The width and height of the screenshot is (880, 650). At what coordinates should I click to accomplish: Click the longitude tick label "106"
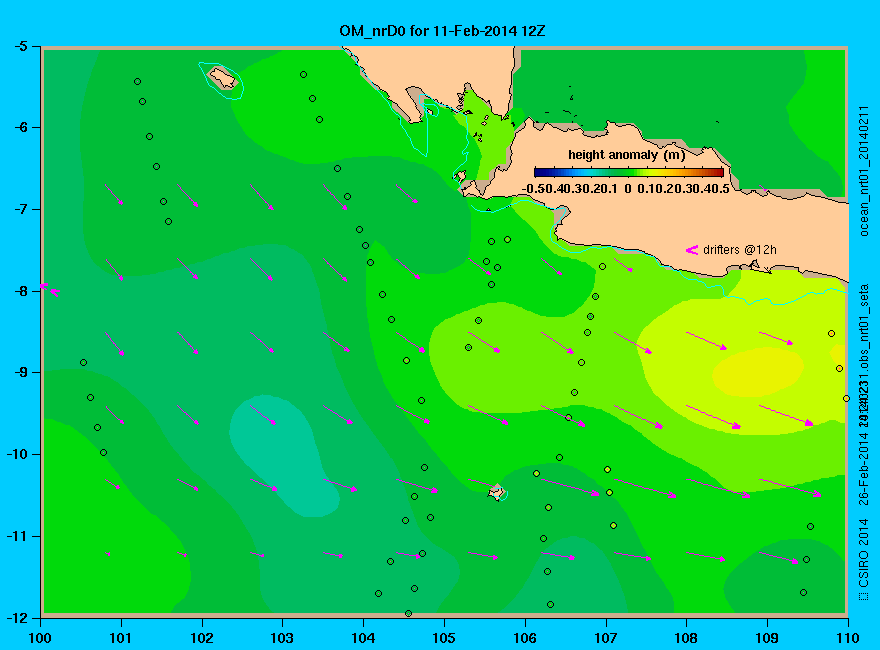click(525, 638)
